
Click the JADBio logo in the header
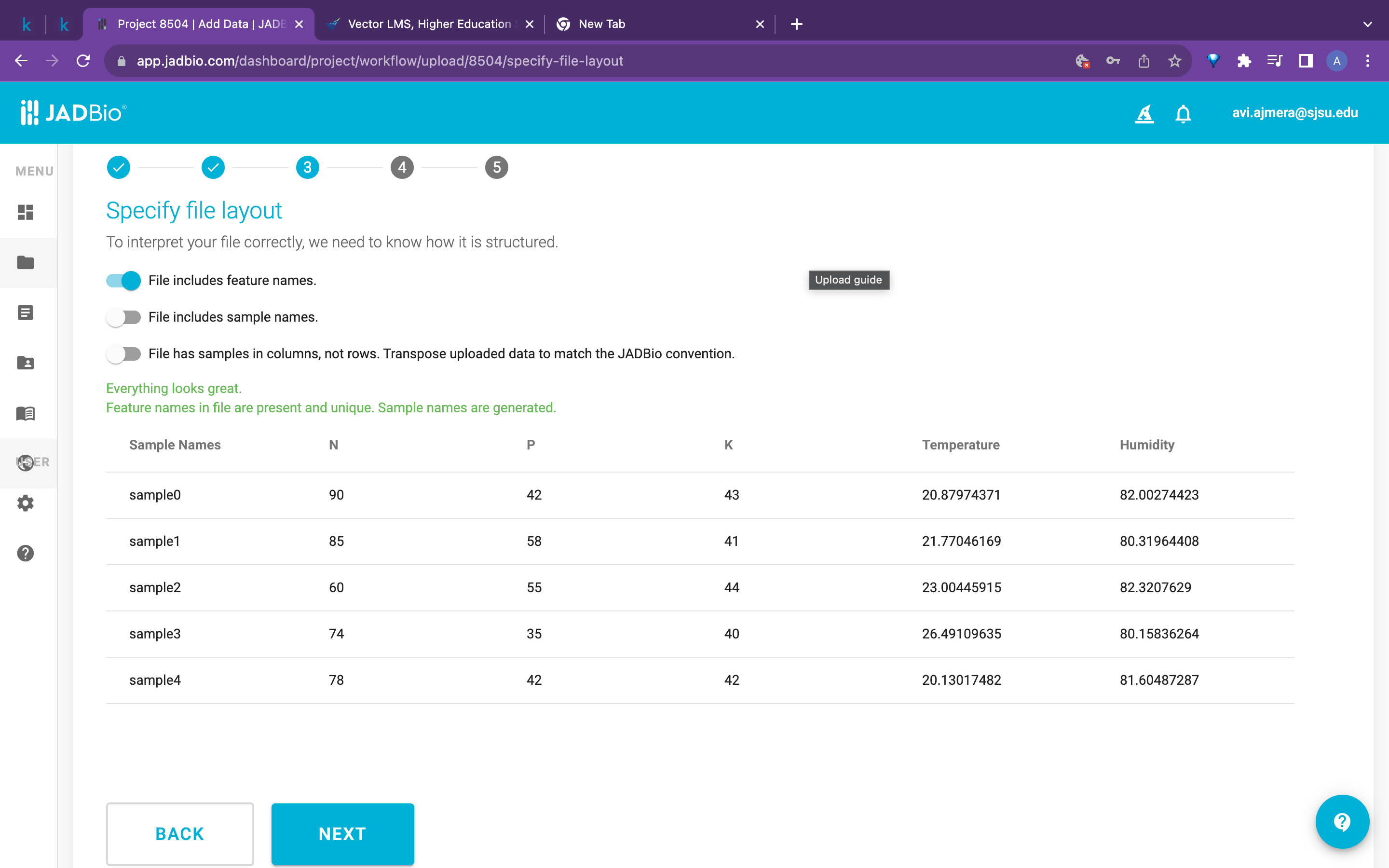(73, 112)
